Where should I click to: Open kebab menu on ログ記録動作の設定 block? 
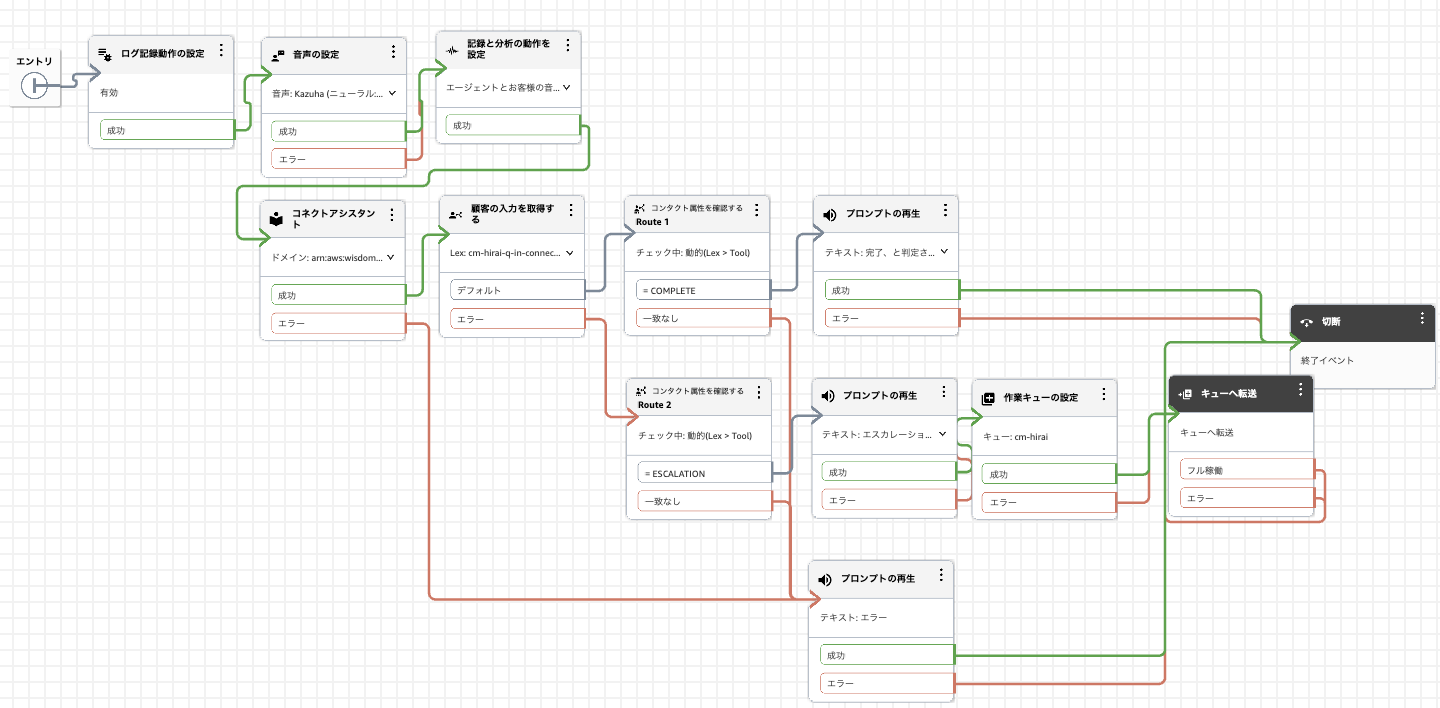[221, 51]
